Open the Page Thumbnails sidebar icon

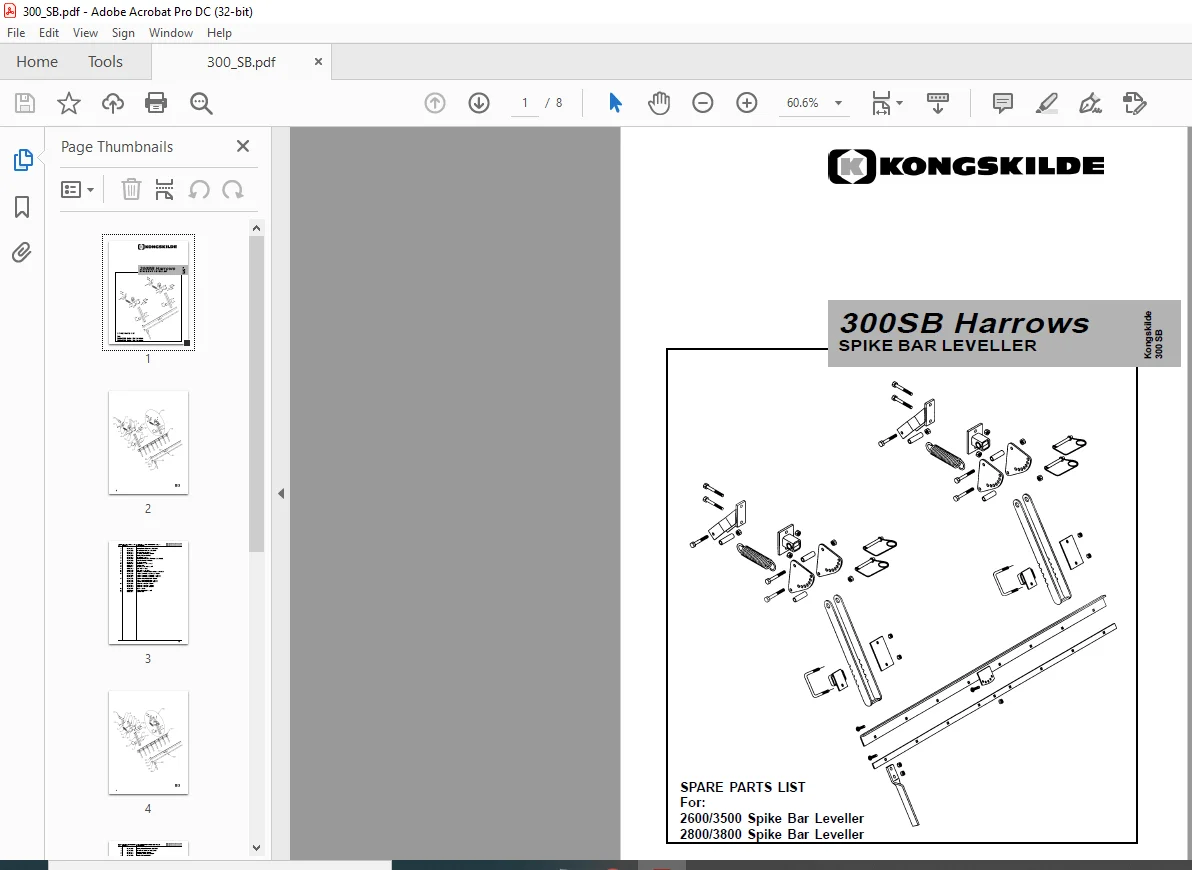click(23, 160)
